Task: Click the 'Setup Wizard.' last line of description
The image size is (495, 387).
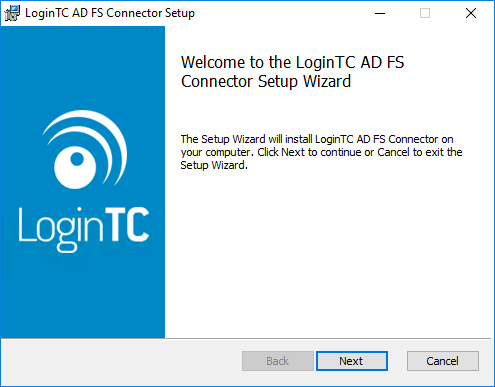Action: [214, 165]
